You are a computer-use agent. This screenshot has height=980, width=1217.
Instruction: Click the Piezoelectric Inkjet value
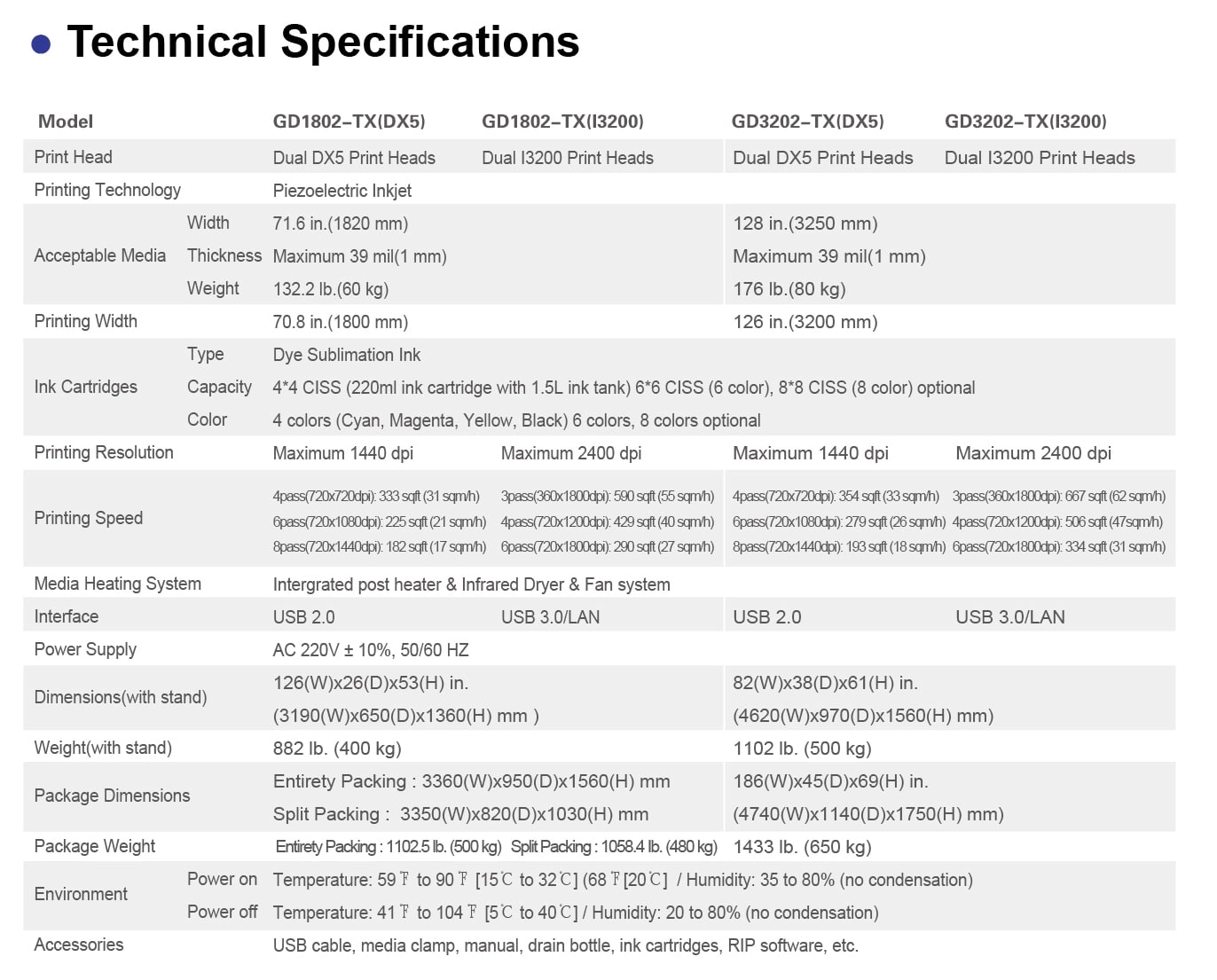pyautogui.click(x=342, y=191)
